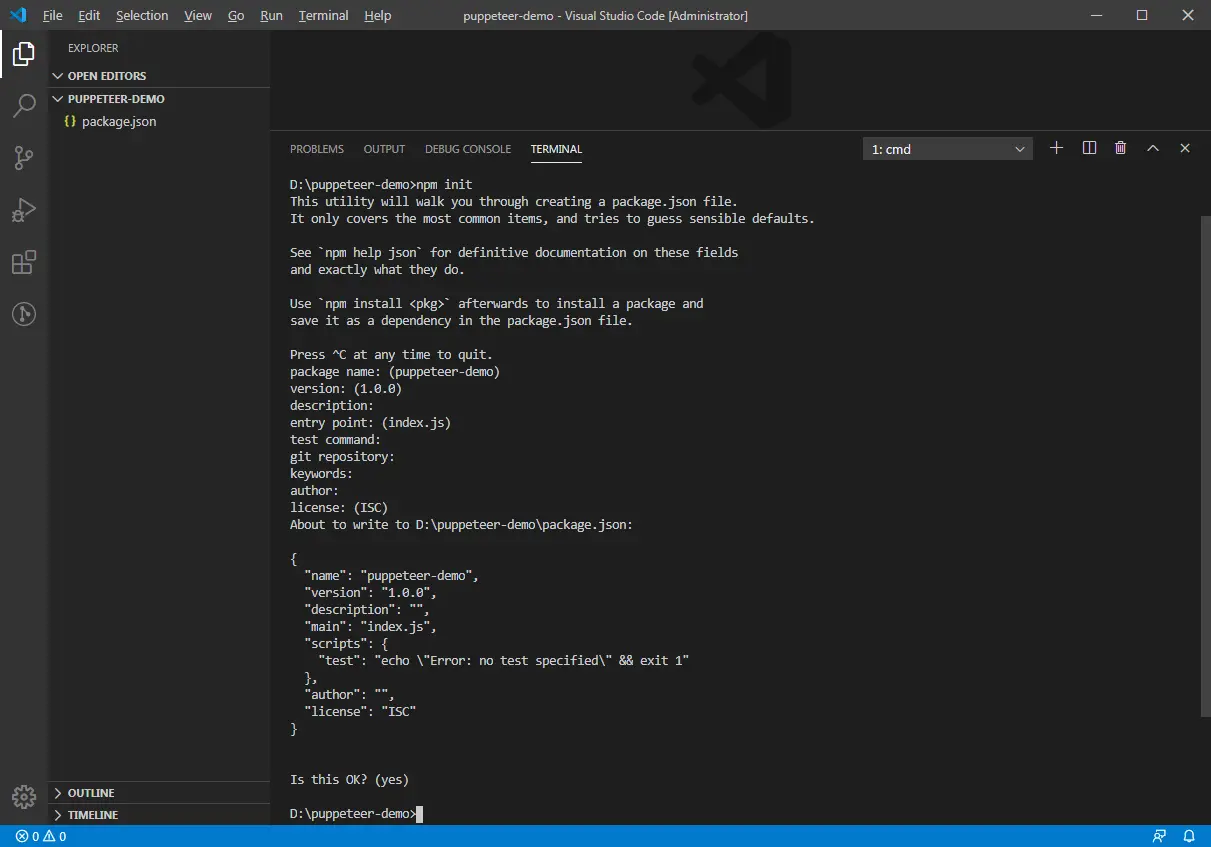Click the 'package name: (puppeteer-demo)' line
Image resolution: width=1211 pixels, height=847 pixels.
(x=395, y=371)
